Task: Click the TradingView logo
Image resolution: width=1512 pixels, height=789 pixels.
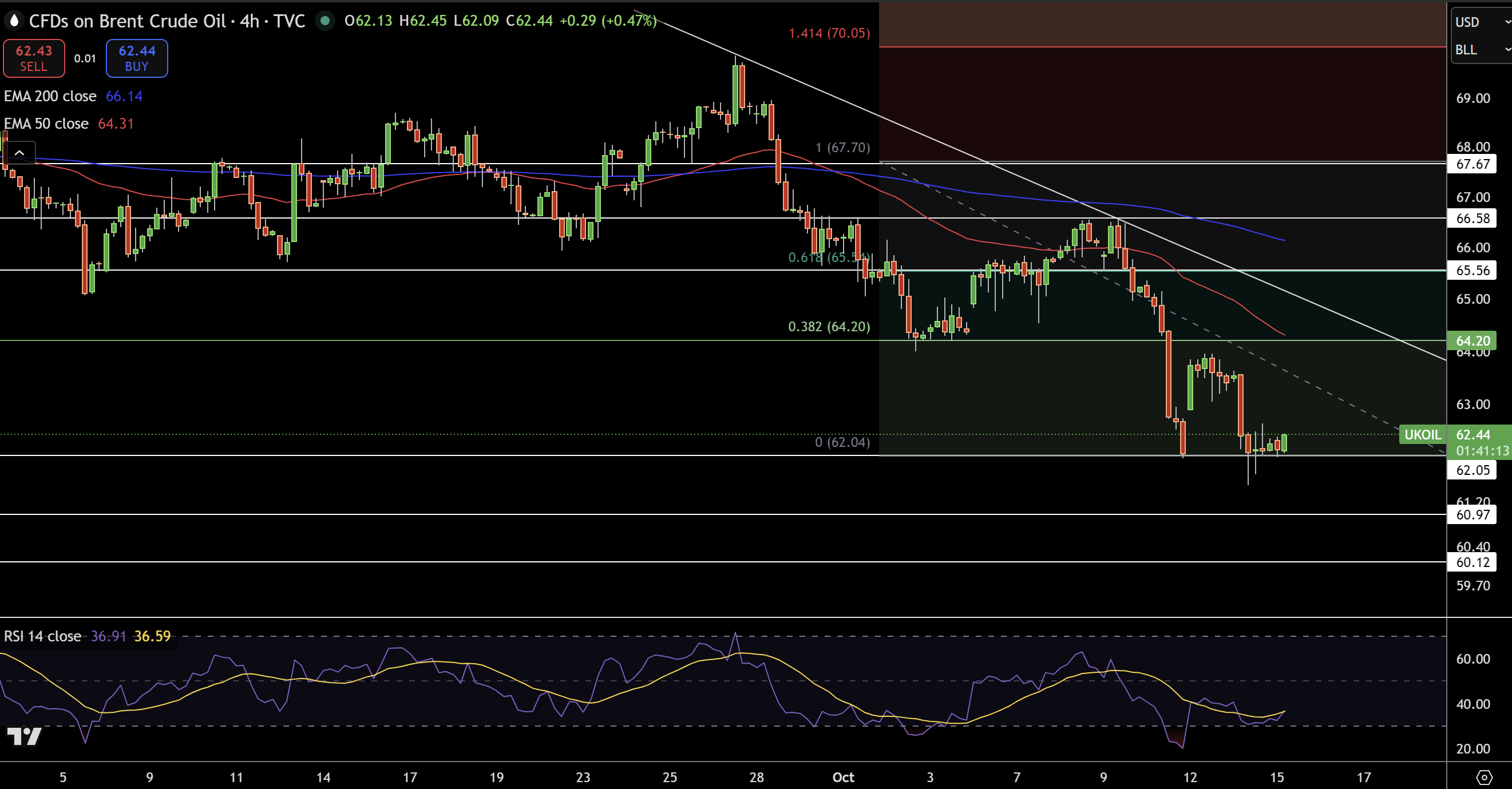Action: (24, 736)
